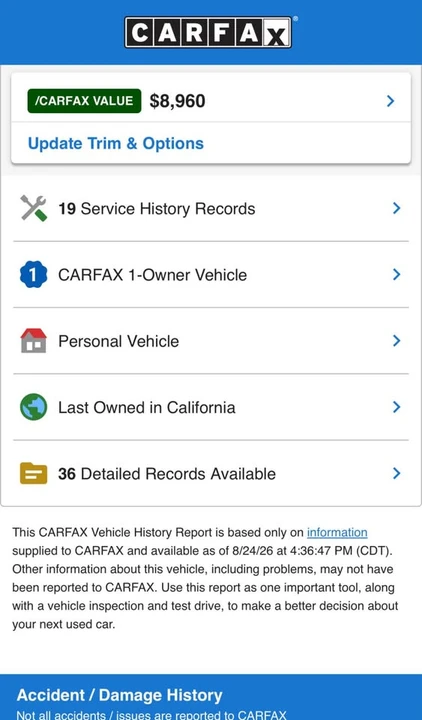
Task: Follow the 'information' hyperlink in the disclaimer
Action: (337, 532)
